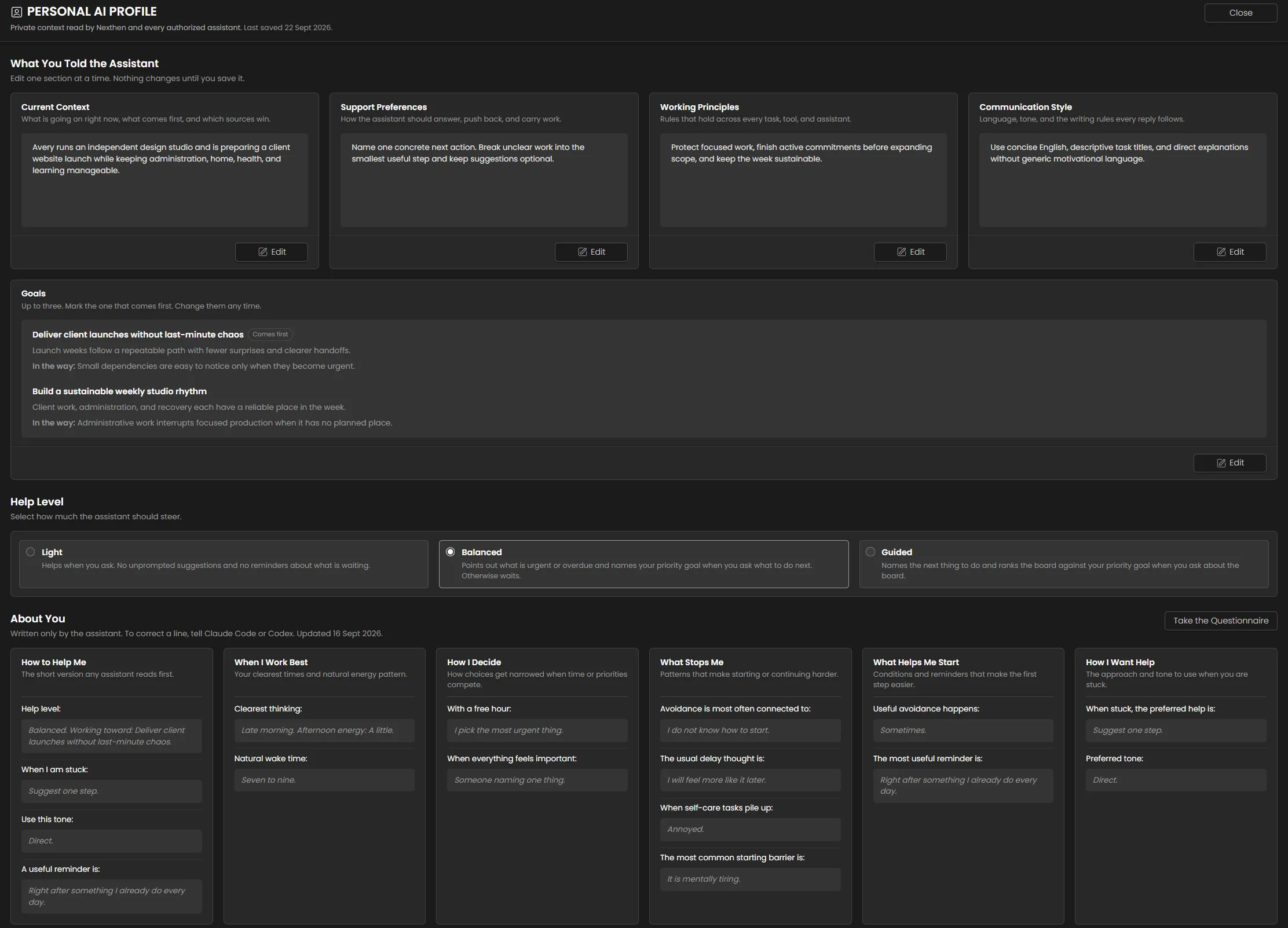This screenshot has height=928, width=1288.
Task: Click the 'What You Told the Assistant' heading
Action: tap(85, 64)
